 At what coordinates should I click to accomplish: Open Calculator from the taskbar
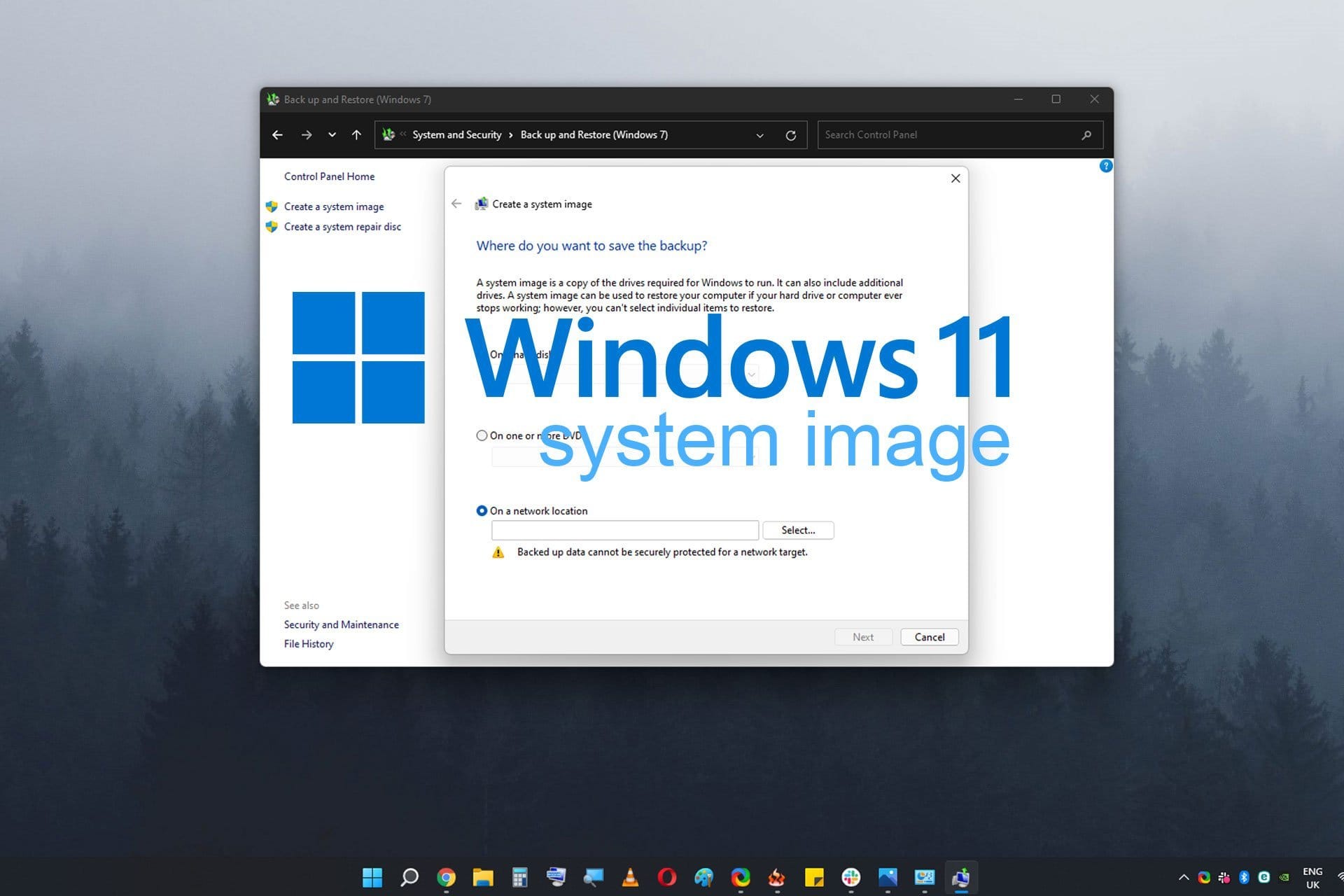(519, 877)
